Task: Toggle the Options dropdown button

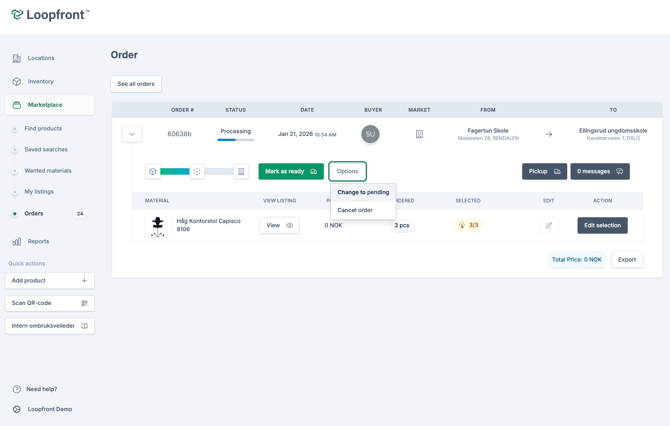Action: [347, 171]
